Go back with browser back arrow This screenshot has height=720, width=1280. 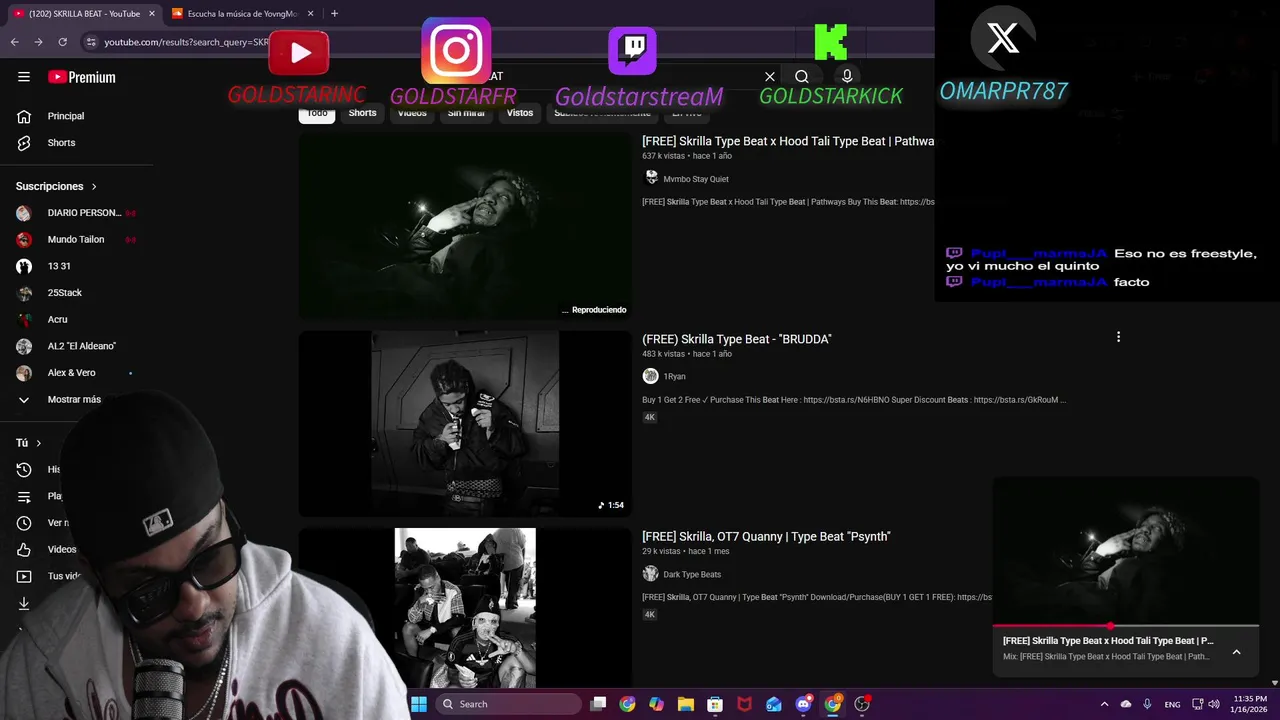[x=14, y=42]
